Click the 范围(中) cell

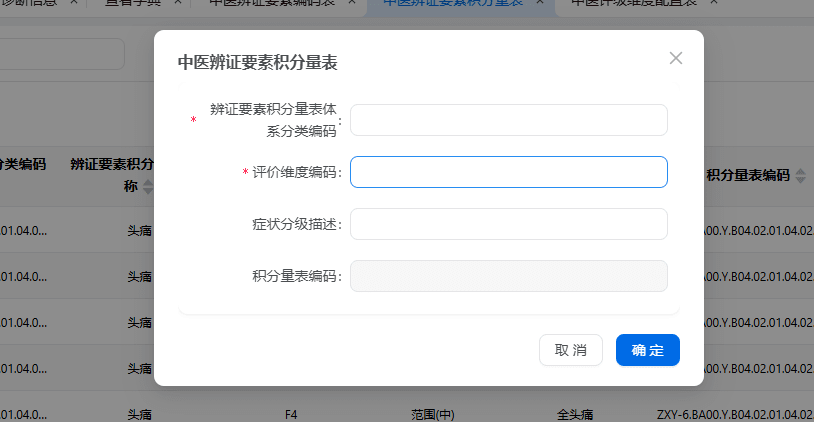pos(432,415)
